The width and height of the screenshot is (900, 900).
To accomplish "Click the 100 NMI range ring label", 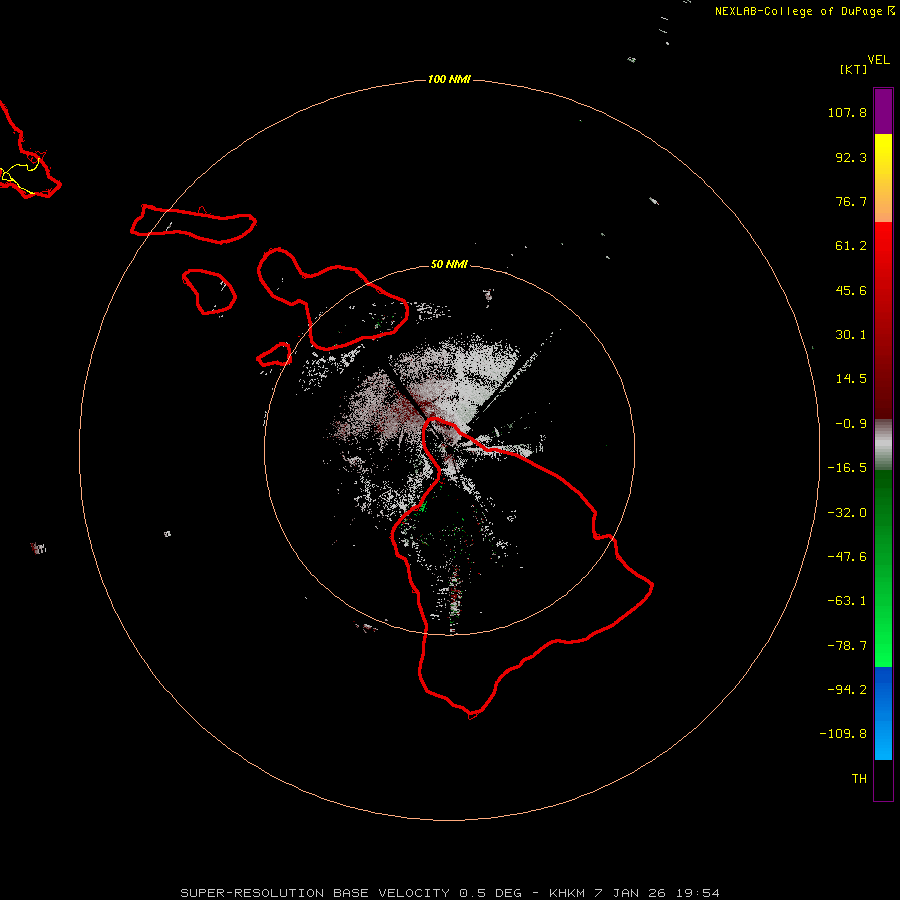I will click(449, 79).
